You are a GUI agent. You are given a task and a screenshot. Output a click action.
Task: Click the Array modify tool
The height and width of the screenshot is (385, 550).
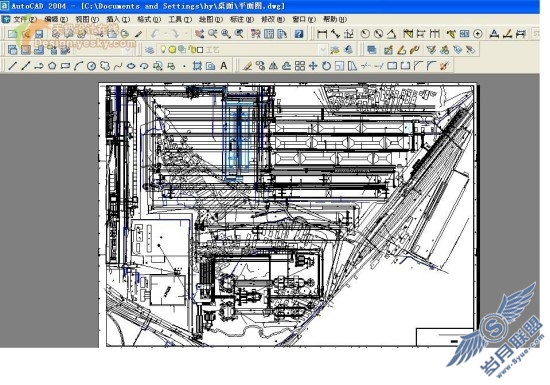300,66
